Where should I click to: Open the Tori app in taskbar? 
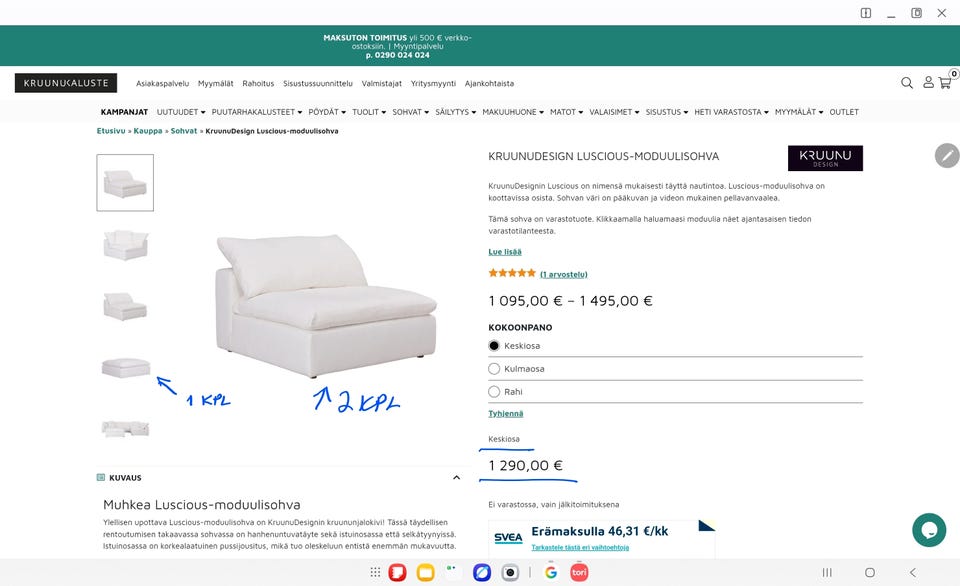coord(579,573)
